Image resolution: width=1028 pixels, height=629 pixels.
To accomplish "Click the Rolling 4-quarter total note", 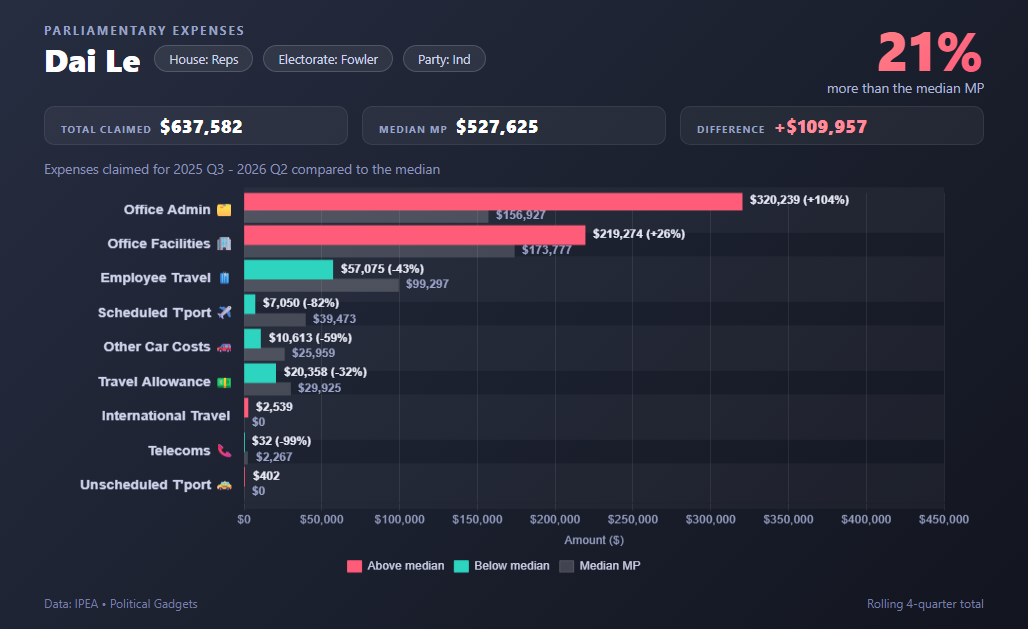I will pos(925,604).
